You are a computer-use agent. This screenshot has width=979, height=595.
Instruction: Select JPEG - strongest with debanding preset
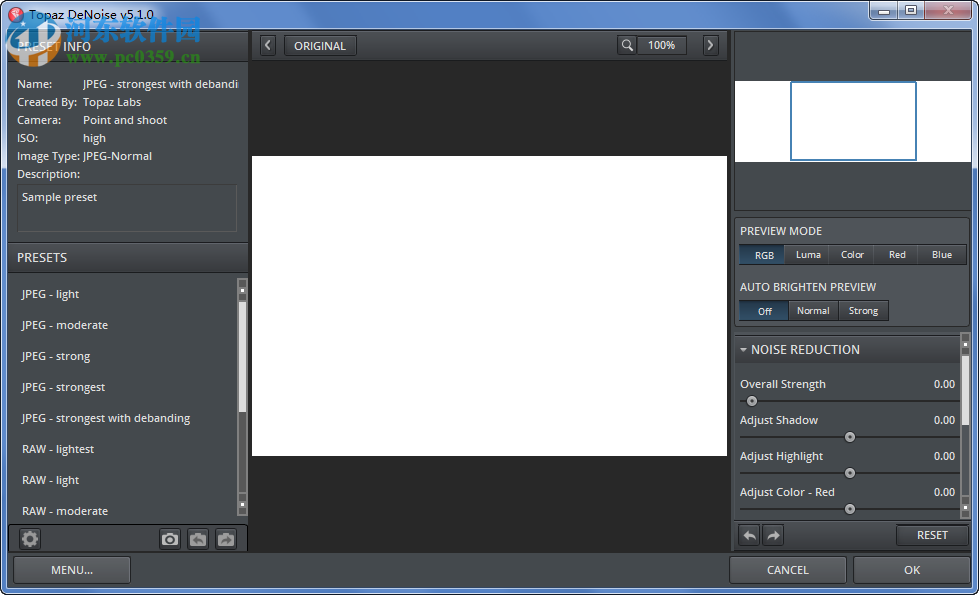pyautogui.click(x=106, y=418)
